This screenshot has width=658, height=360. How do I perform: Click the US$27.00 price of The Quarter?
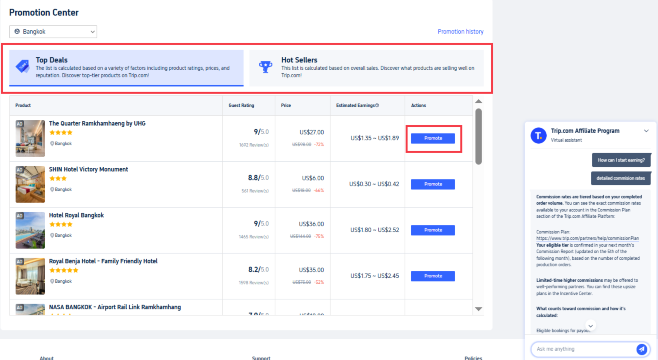pyautogui.click(x=311, y=132)
